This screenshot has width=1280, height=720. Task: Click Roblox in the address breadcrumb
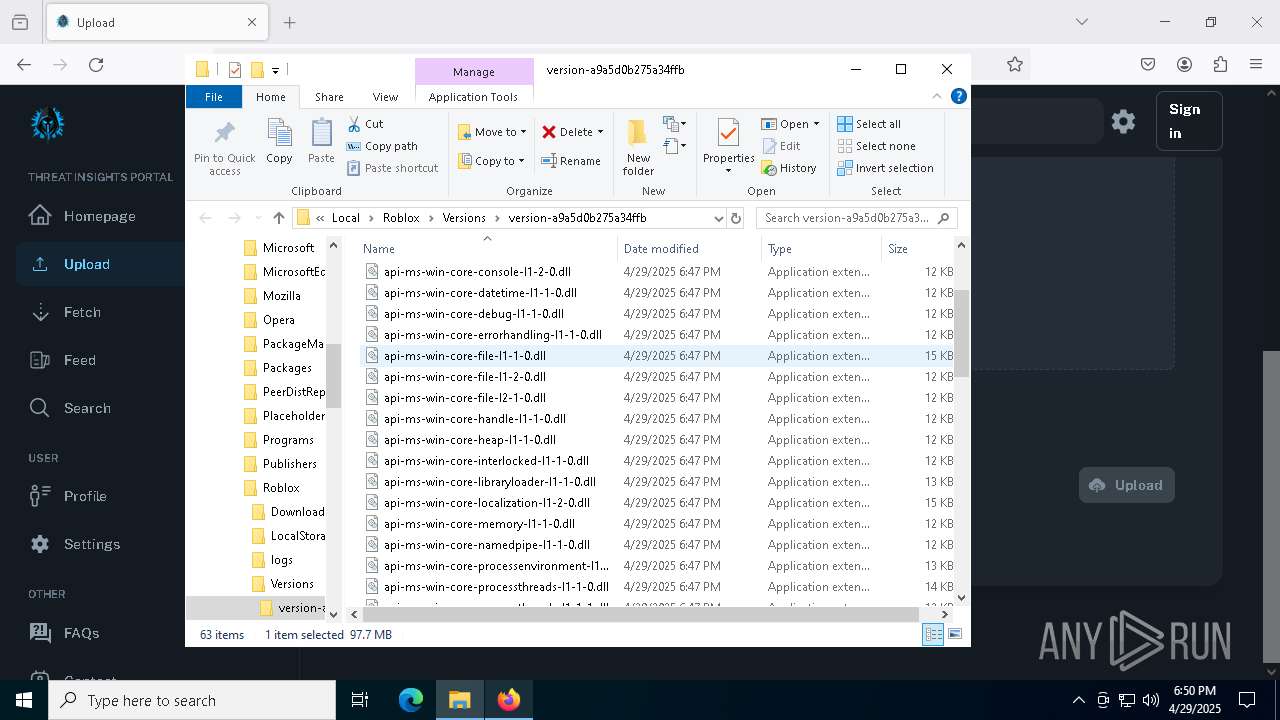click(x=401, y=218)
